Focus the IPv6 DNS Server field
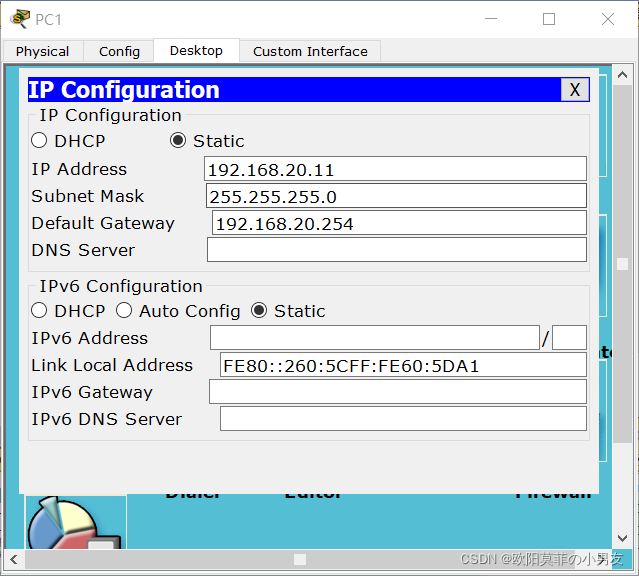The image size is (639, 576). [x=403, y=419]
